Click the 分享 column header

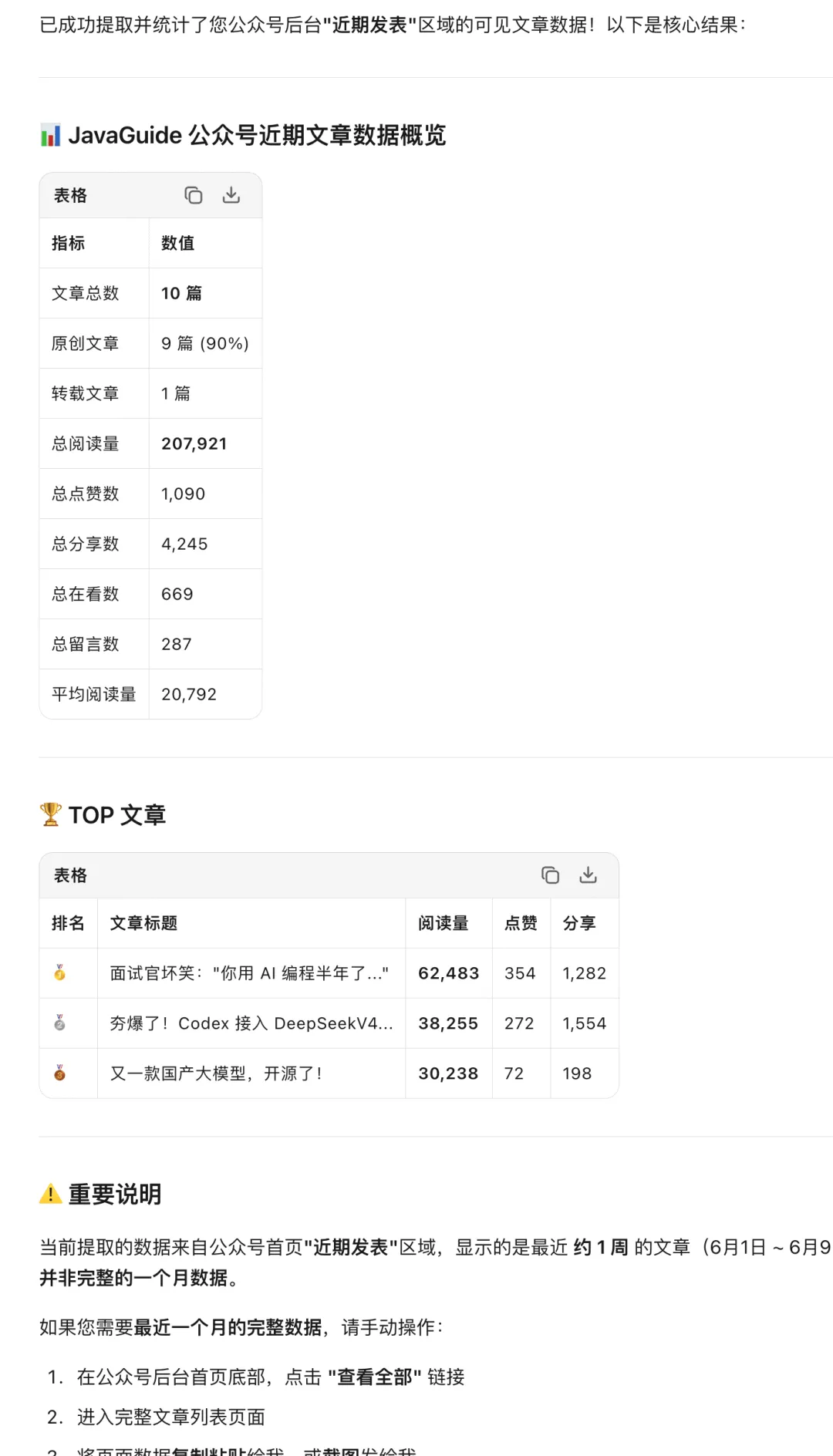pyautogui.click(x=579, y=923)
